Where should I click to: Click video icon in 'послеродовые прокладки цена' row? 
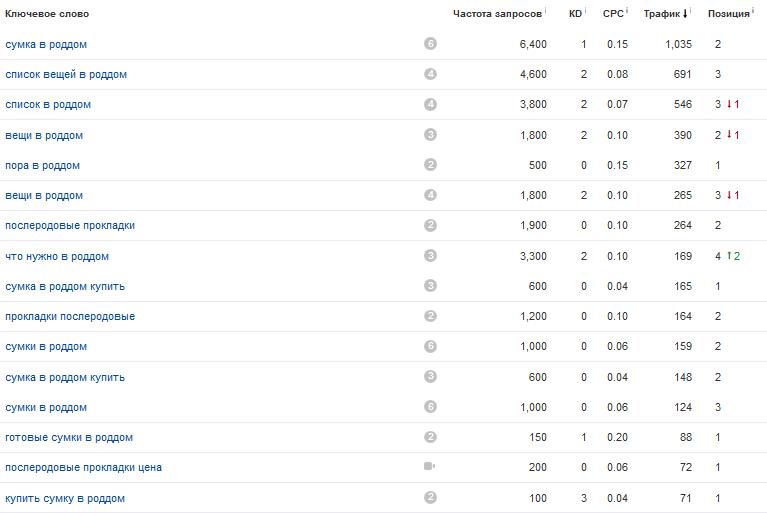[429, 467]
